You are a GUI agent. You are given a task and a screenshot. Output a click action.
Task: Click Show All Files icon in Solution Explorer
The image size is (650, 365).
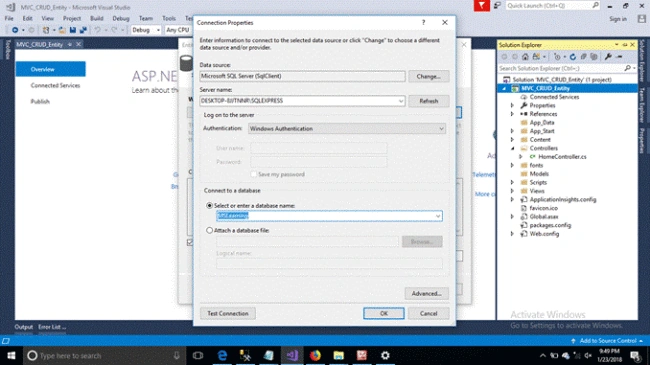click(594, 57)
